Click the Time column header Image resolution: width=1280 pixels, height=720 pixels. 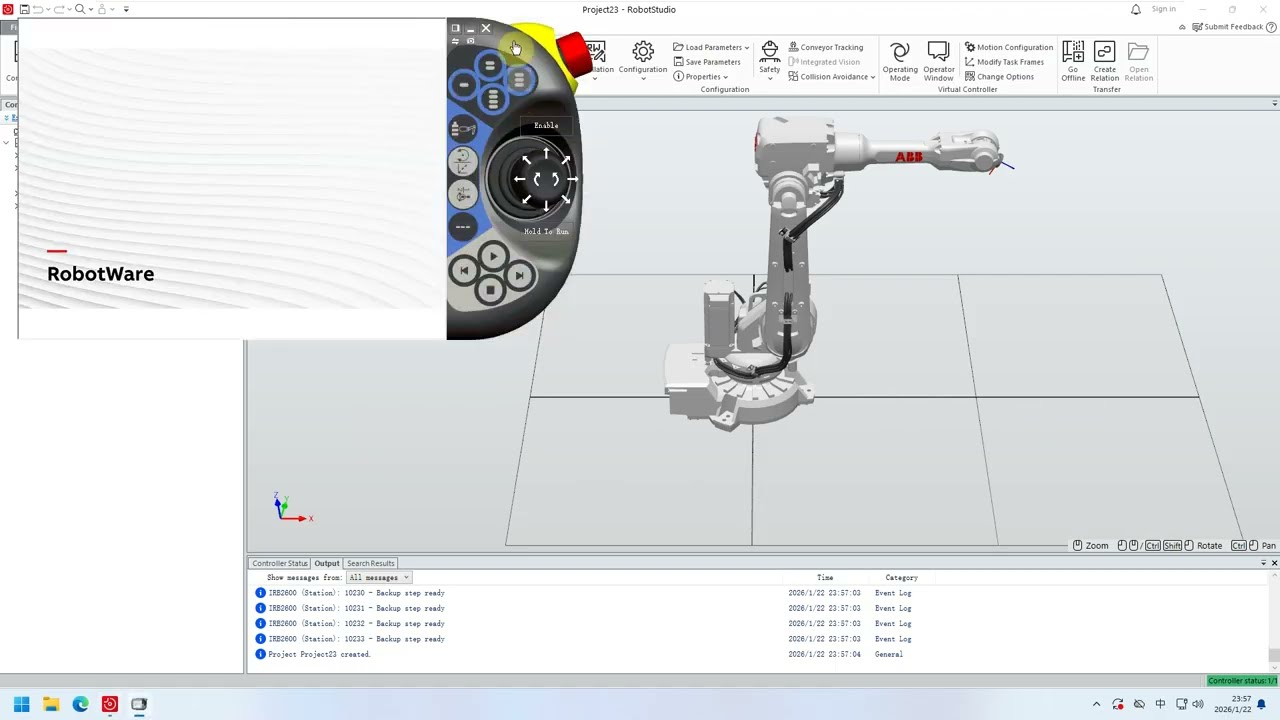coord(825,577)
